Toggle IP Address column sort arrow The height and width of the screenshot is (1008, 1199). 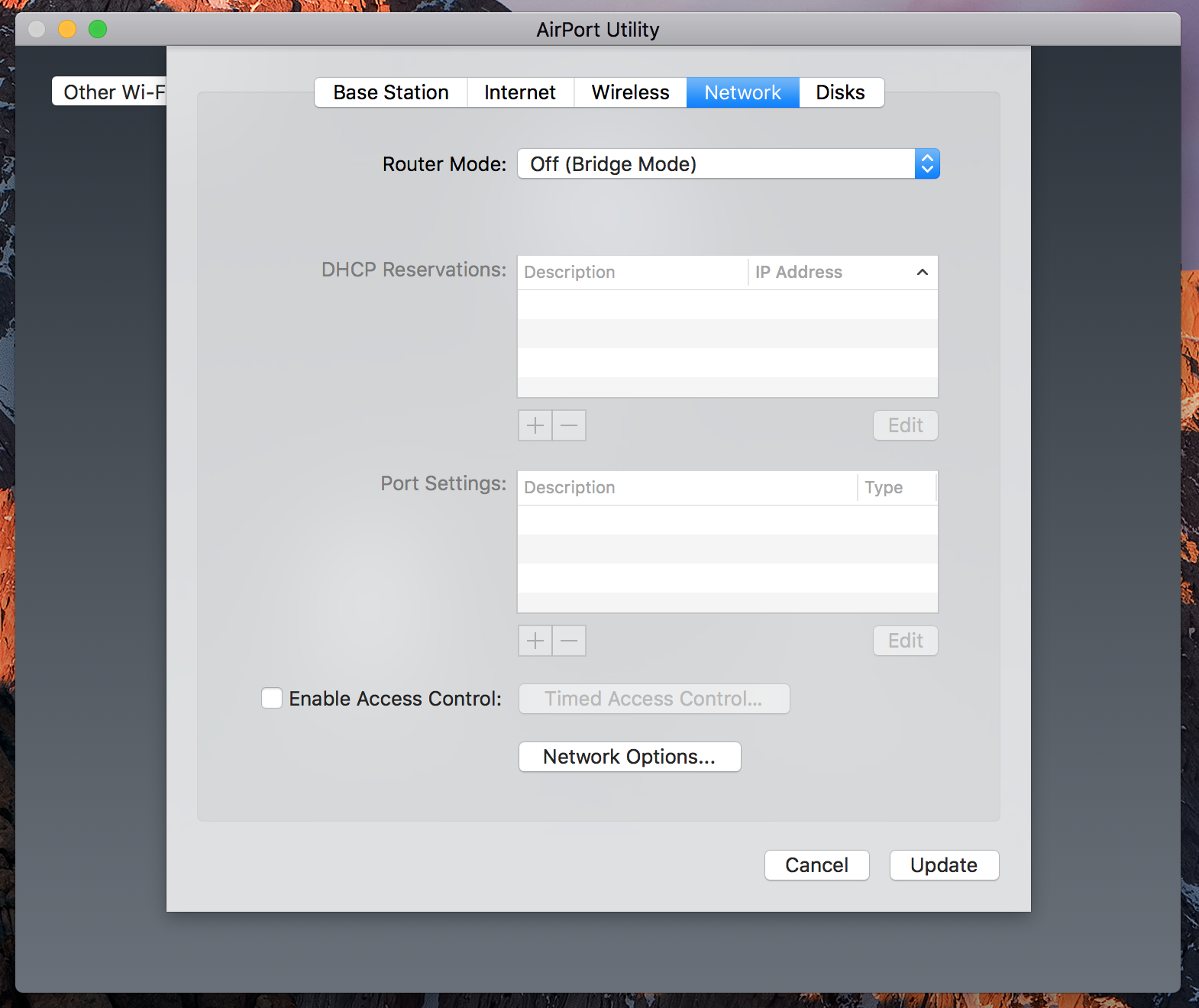[x=922, y=273]
